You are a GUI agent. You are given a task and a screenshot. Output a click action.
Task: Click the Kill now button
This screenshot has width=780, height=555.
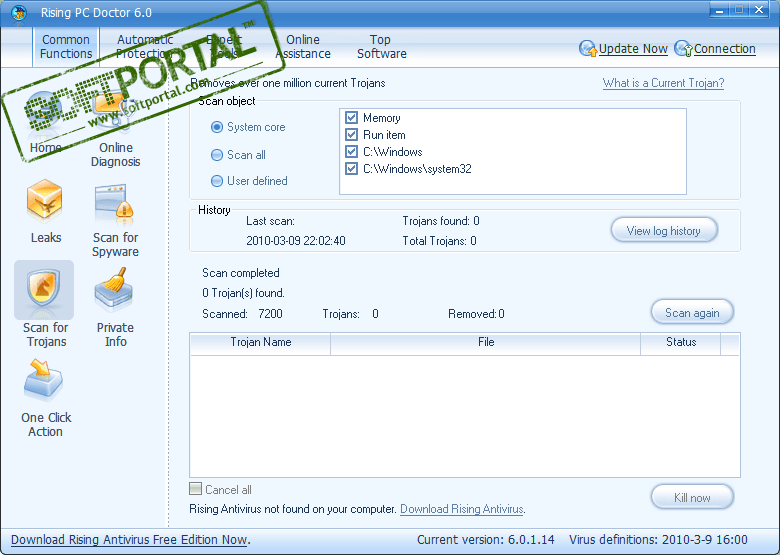(x=692, y=497)
